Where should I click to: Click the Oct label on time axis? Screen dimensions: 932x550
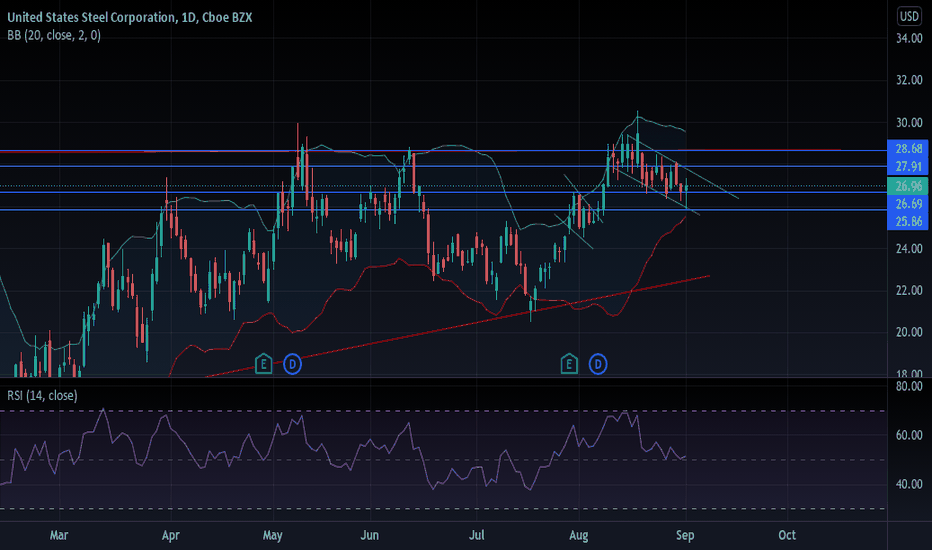[787, 535]
